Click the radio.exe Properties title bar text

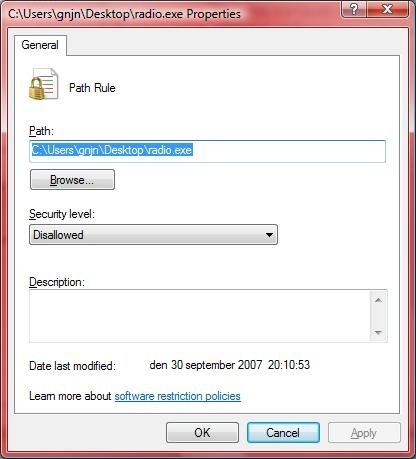[x=124, y=14]
